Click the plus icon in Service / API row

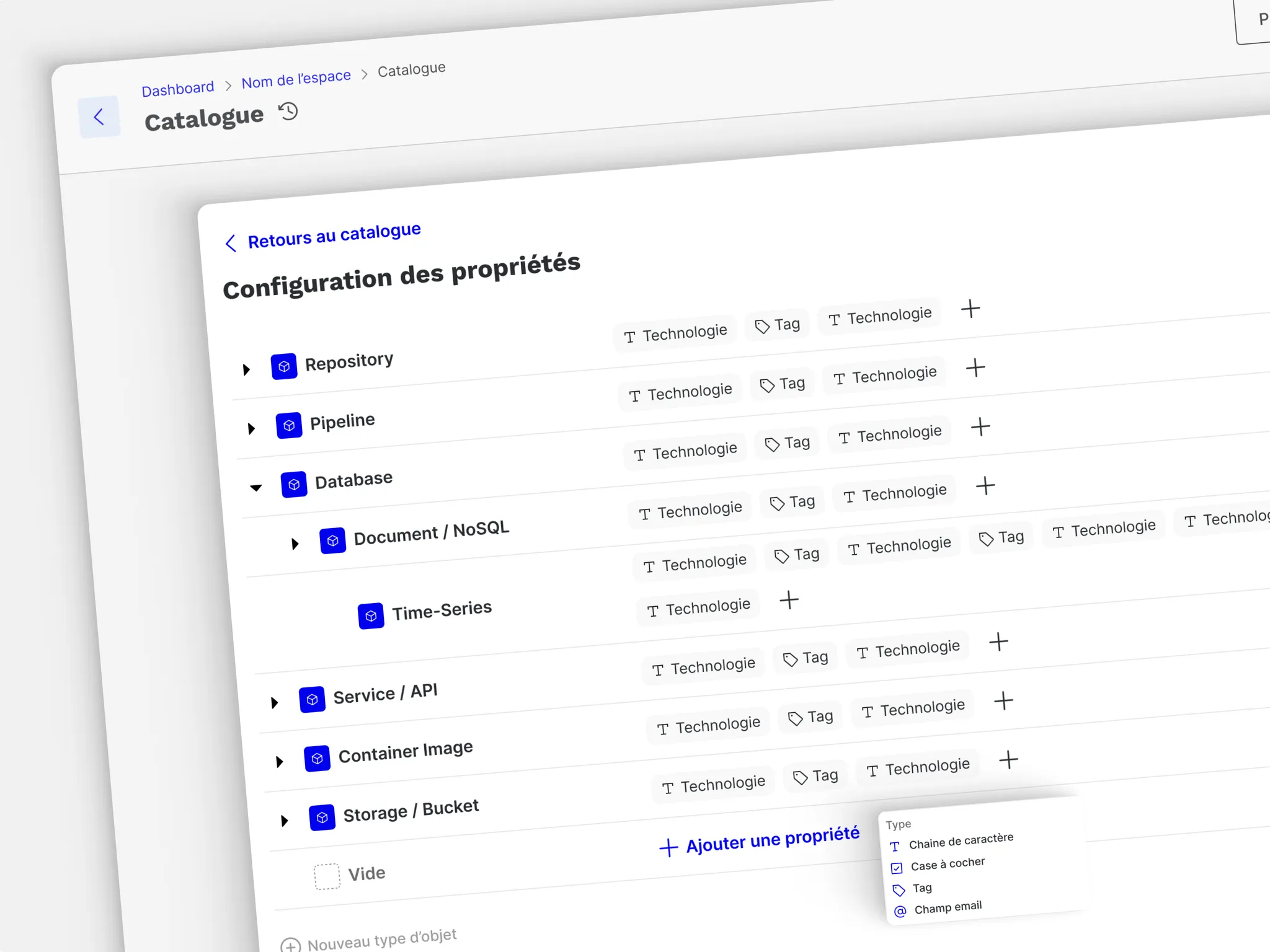(998, 641)
